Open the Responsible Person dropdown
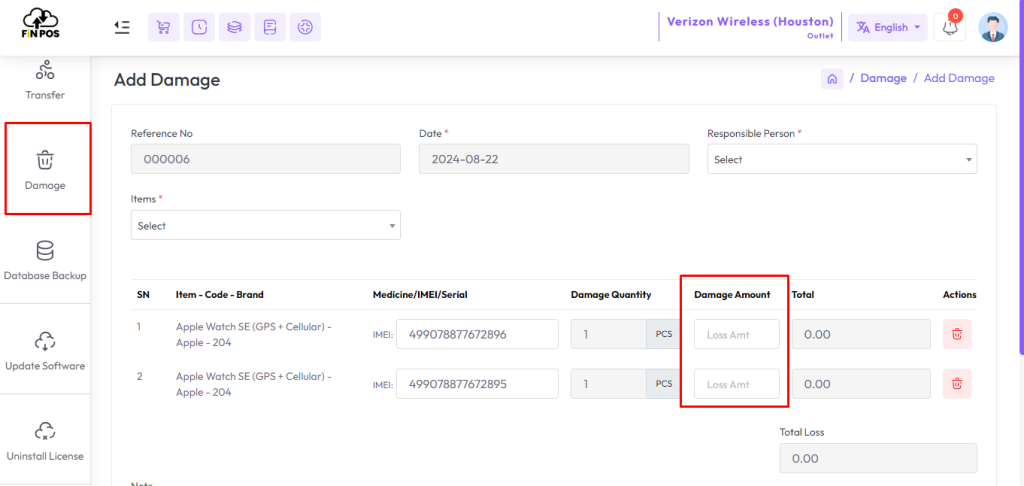Viewport: 1024px width, 486px height. [842, 159]
